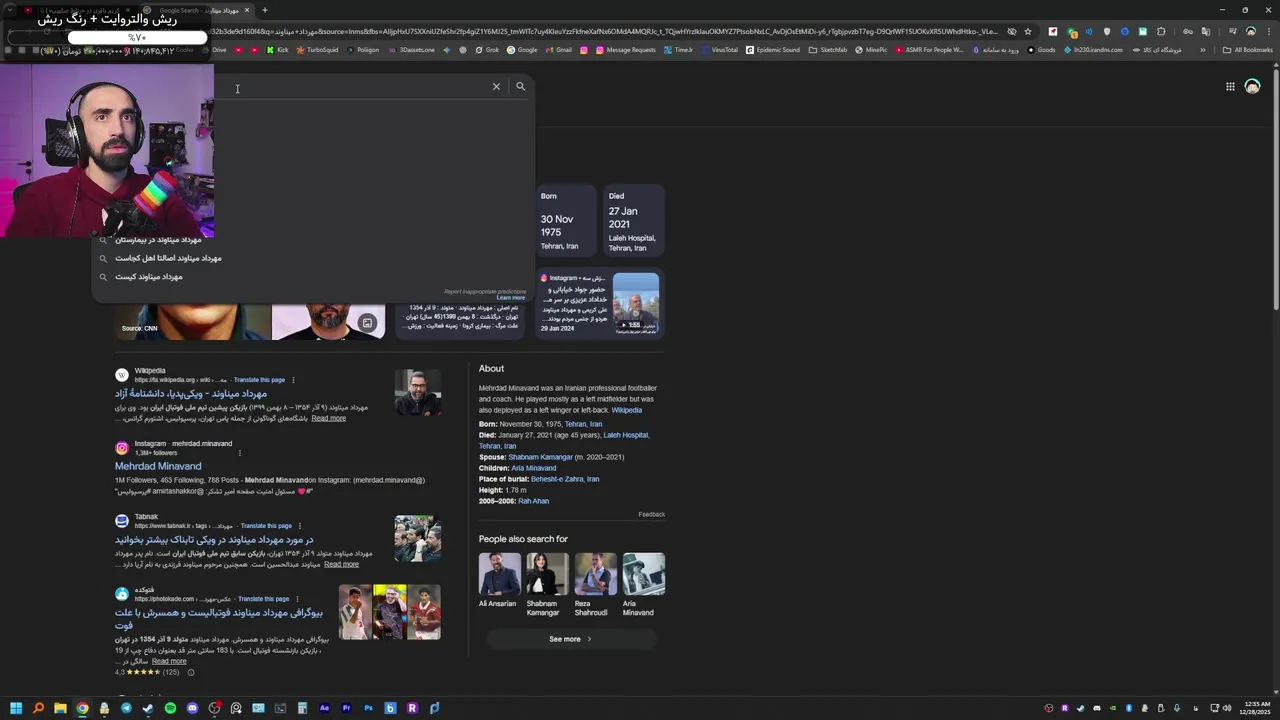Clear the Google search box text
1280x720 pixels.
pos(496,87)
